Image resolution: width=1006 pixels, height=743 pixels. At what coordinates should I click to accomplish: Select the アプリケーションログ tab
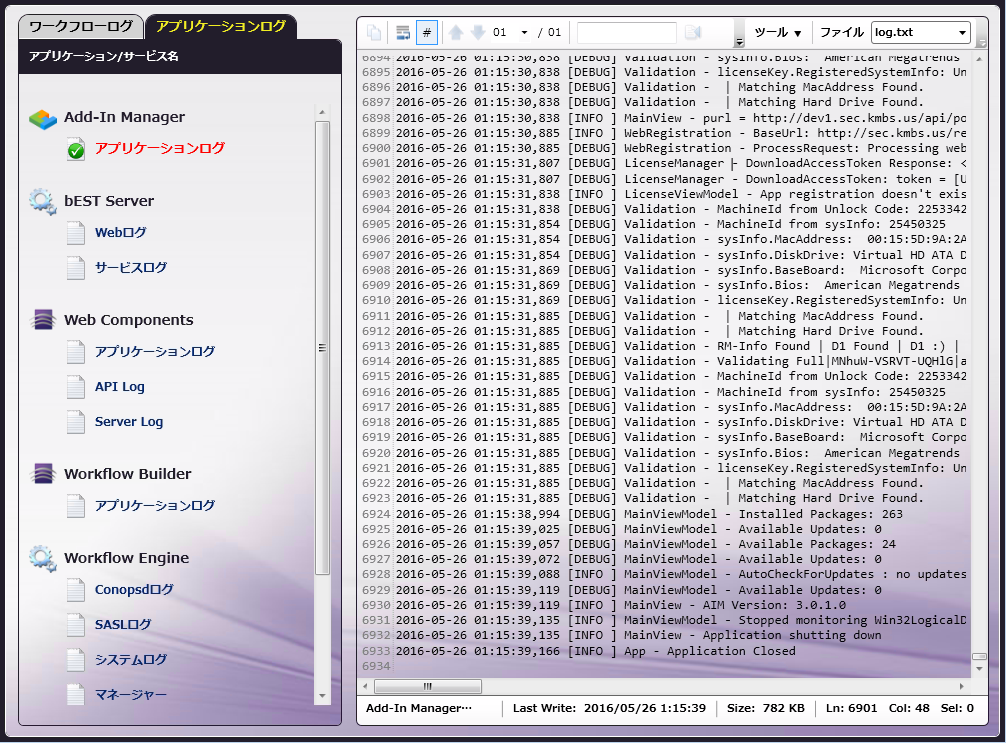[x=221, y=26]
